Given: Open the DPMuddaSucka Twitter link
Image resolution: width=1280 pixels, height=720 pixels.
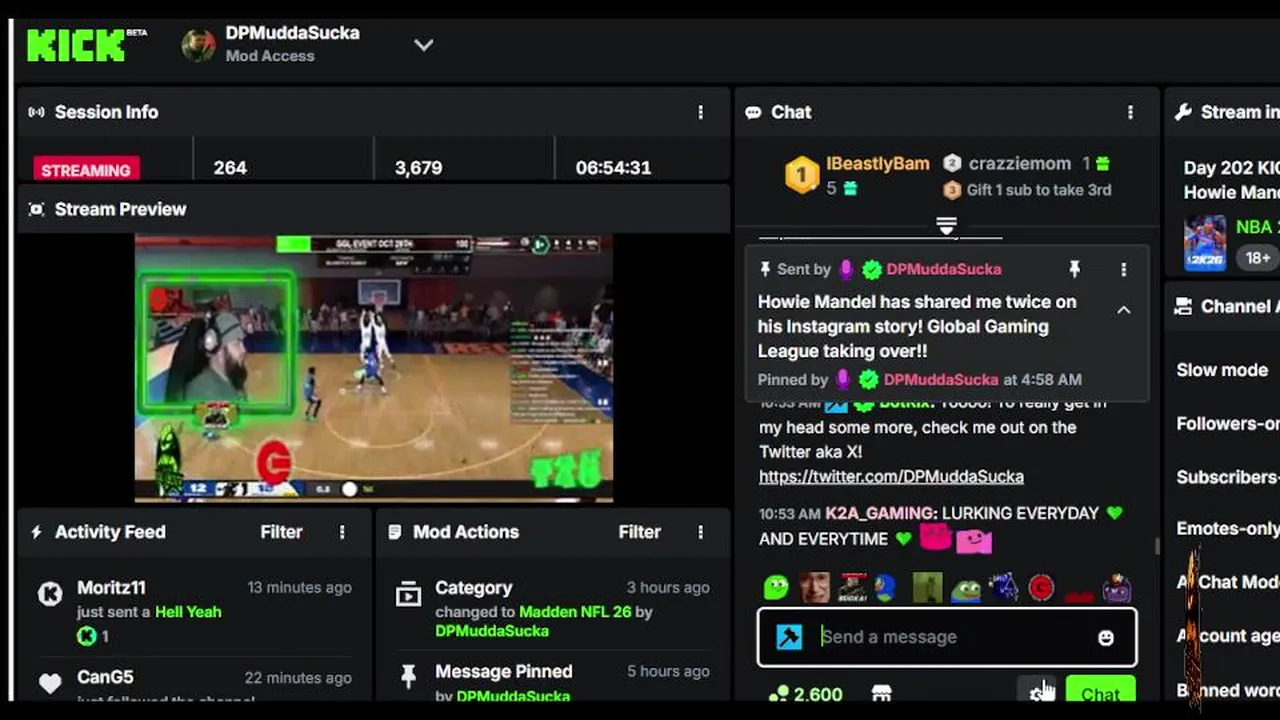Looking at the screenshot, I should click(x=891, y=477).
